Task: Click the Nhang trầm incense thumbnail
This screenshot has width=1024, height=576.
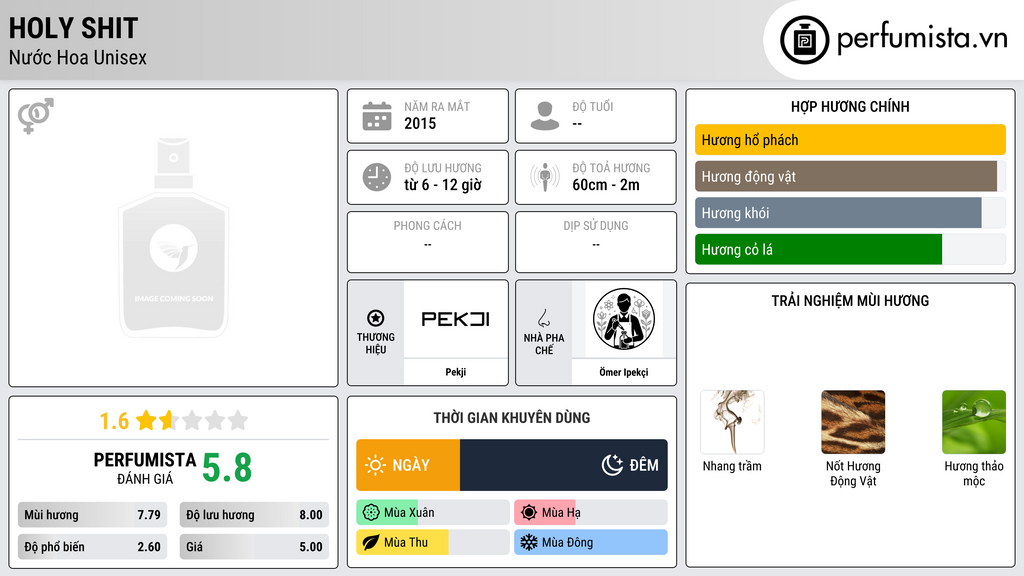Action: [x=732, y=422]
